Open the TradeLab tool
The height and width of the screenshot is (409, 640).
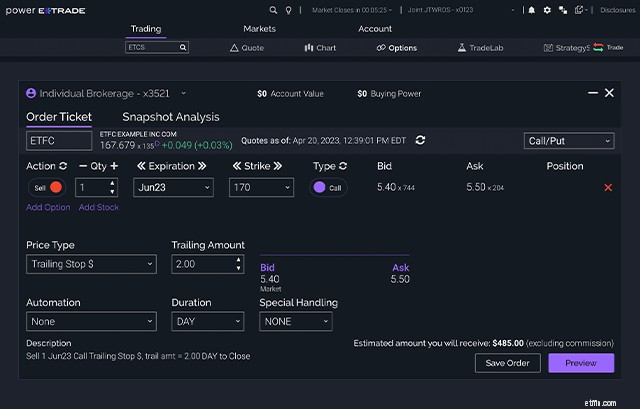click(x=480, y=48)
